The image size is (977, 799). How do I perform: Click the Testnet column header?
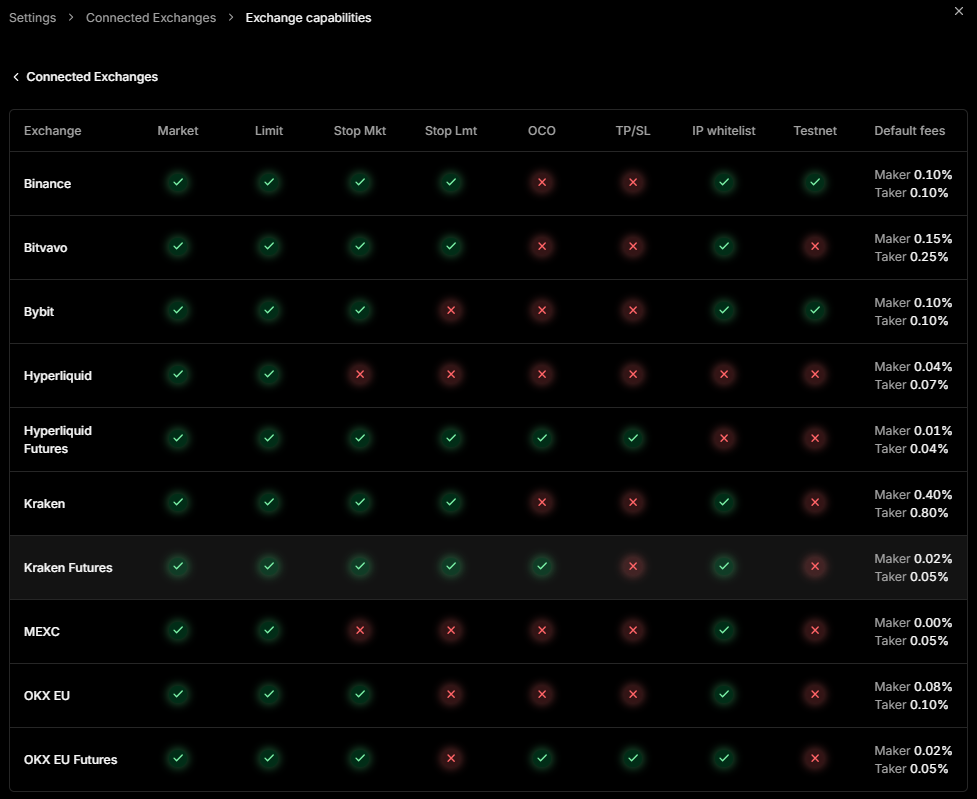click(814, 131)
